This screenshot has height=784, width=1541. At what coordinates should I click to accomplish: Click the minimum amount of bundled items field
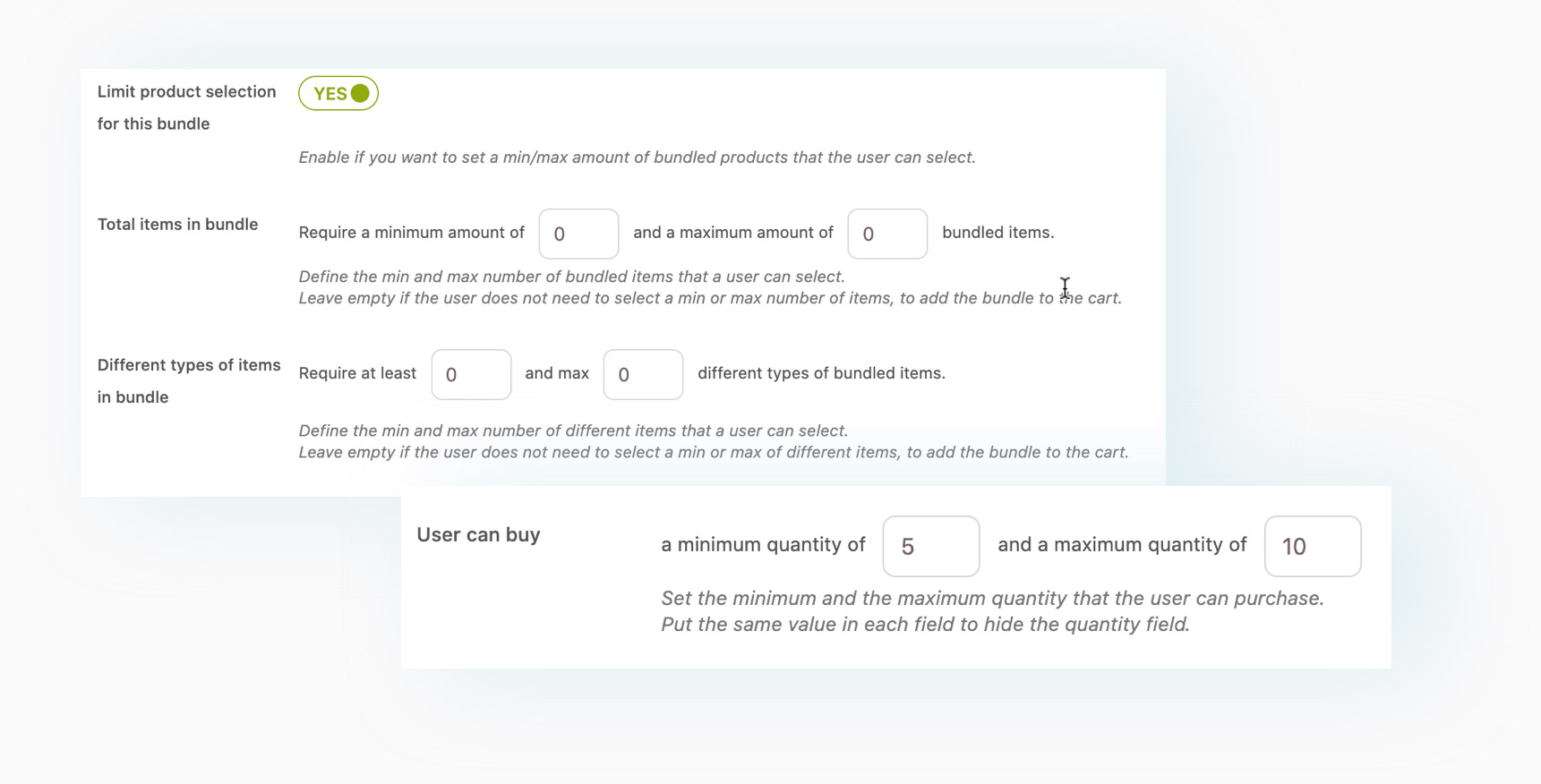(578, 234)
